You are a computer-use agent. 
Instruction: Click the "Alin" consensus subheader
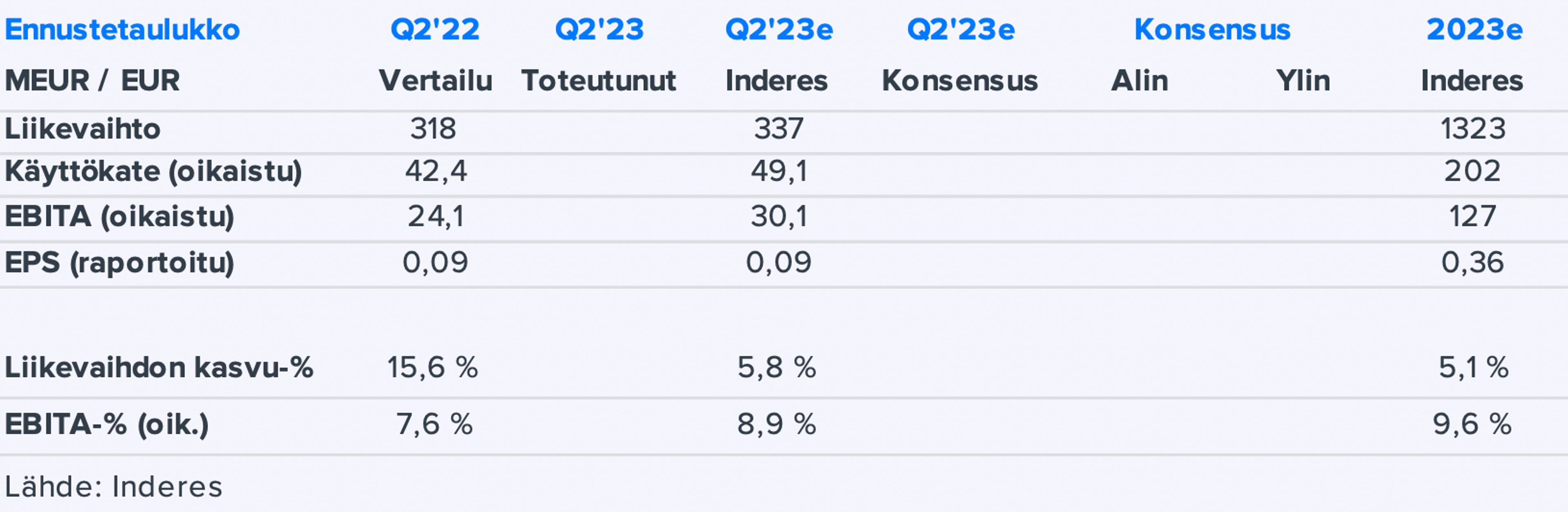click(x=1139, y=81)
